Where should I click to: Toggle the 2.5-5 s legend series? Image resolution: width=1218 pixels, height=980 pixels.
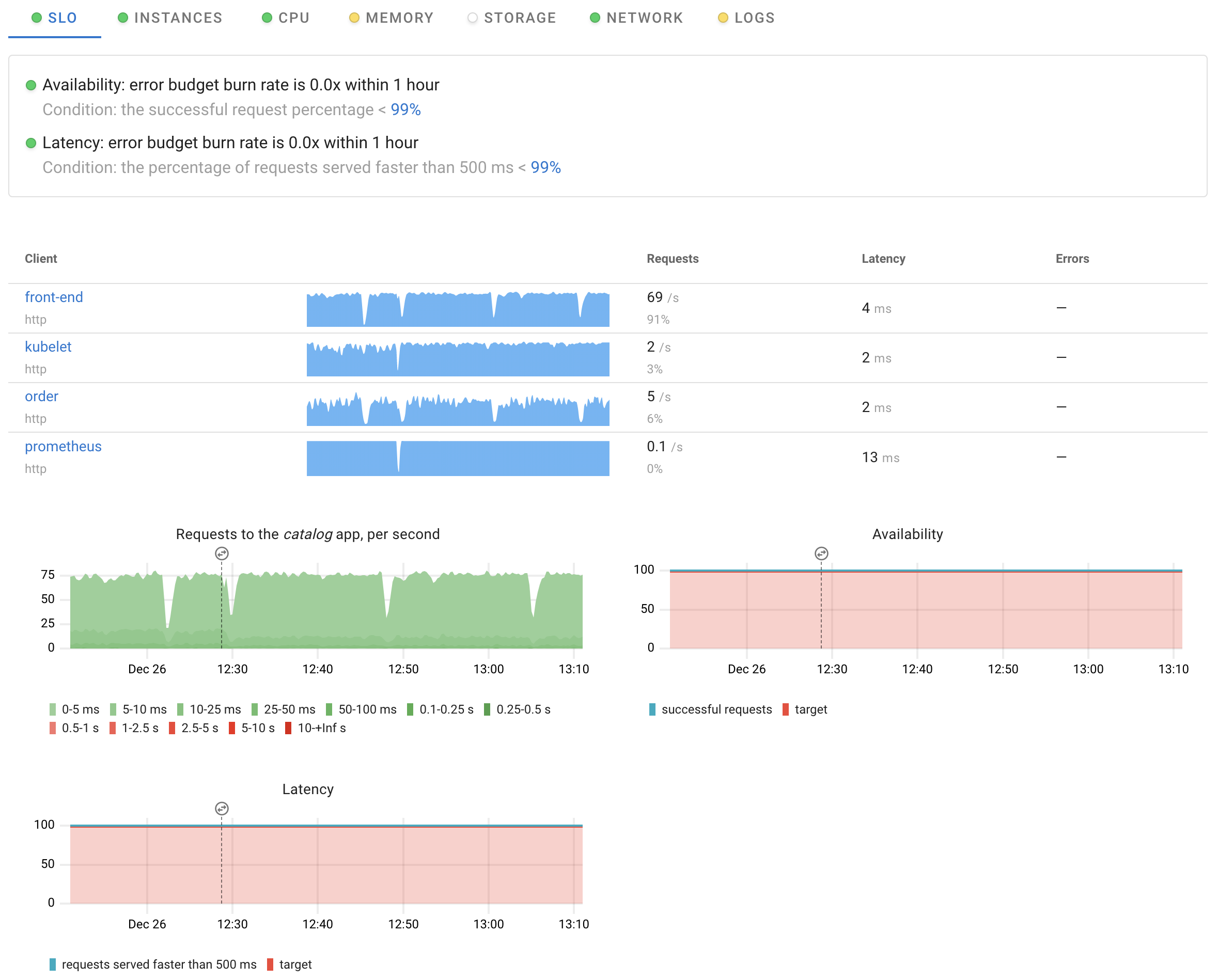[194, 728]
